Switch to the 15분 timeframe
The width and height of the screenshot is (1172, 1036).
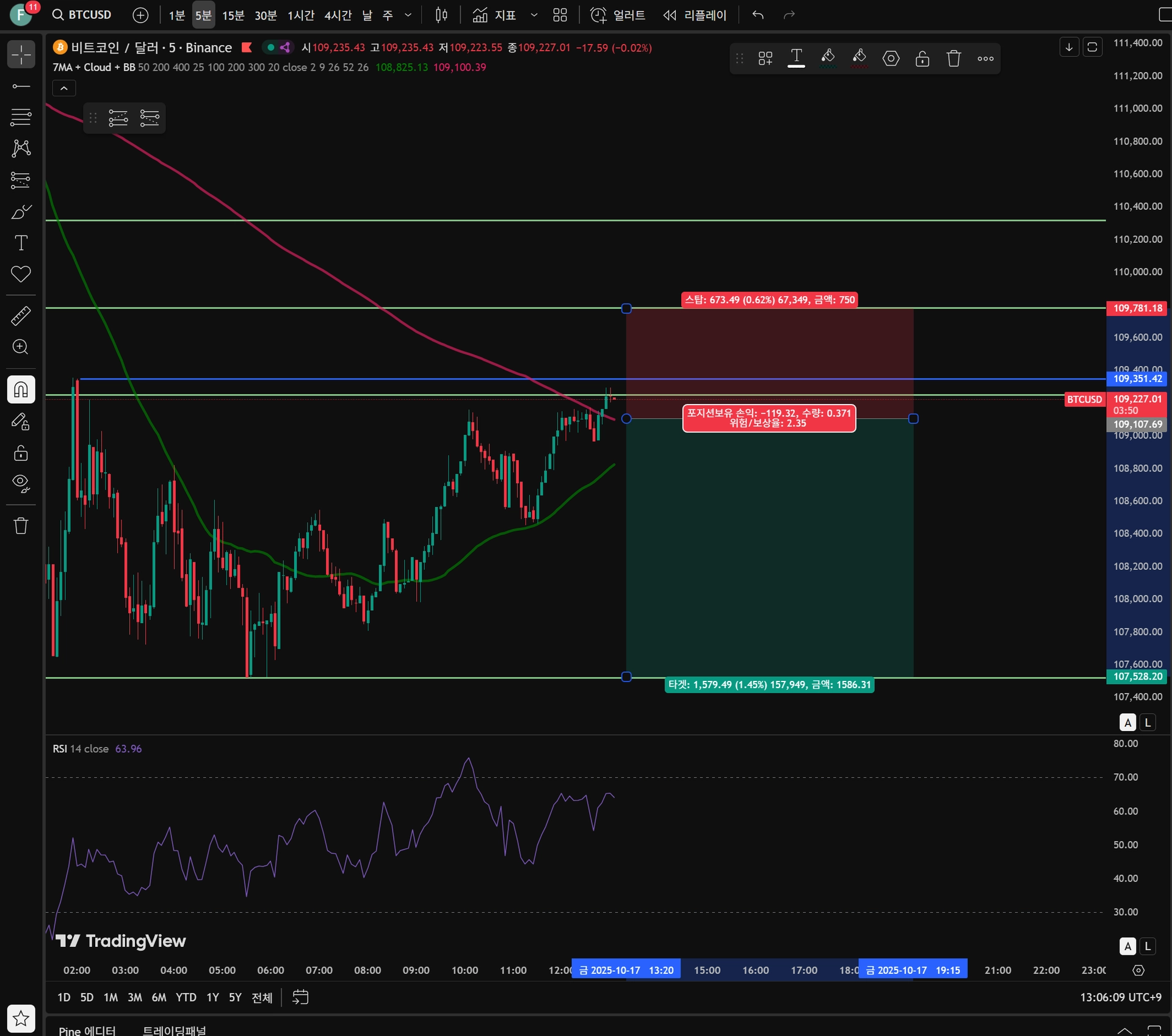(x=233, y=15)
